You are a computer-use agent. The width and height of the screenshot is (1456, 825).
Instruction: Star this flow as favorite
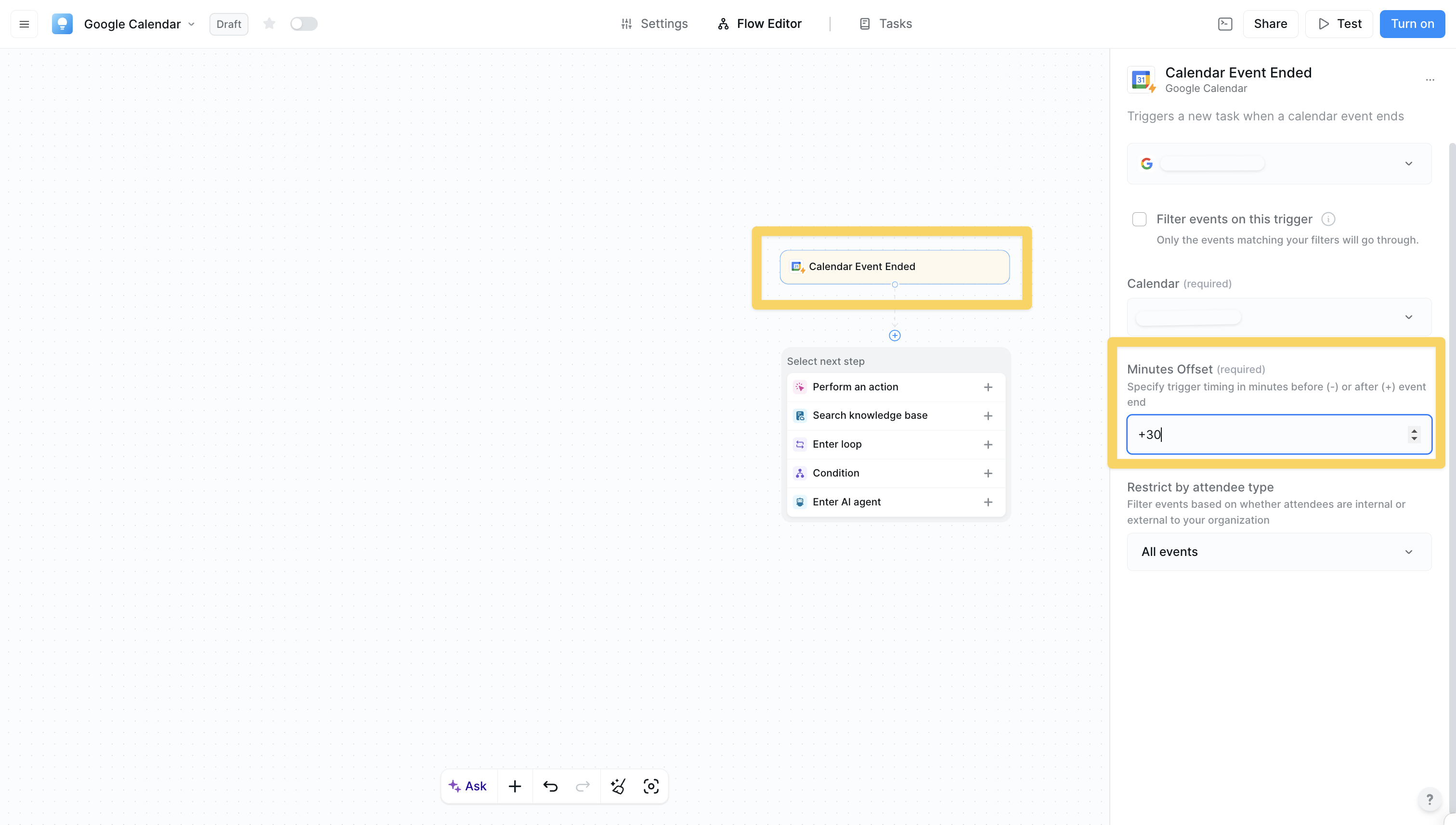(x=269, y=24)
